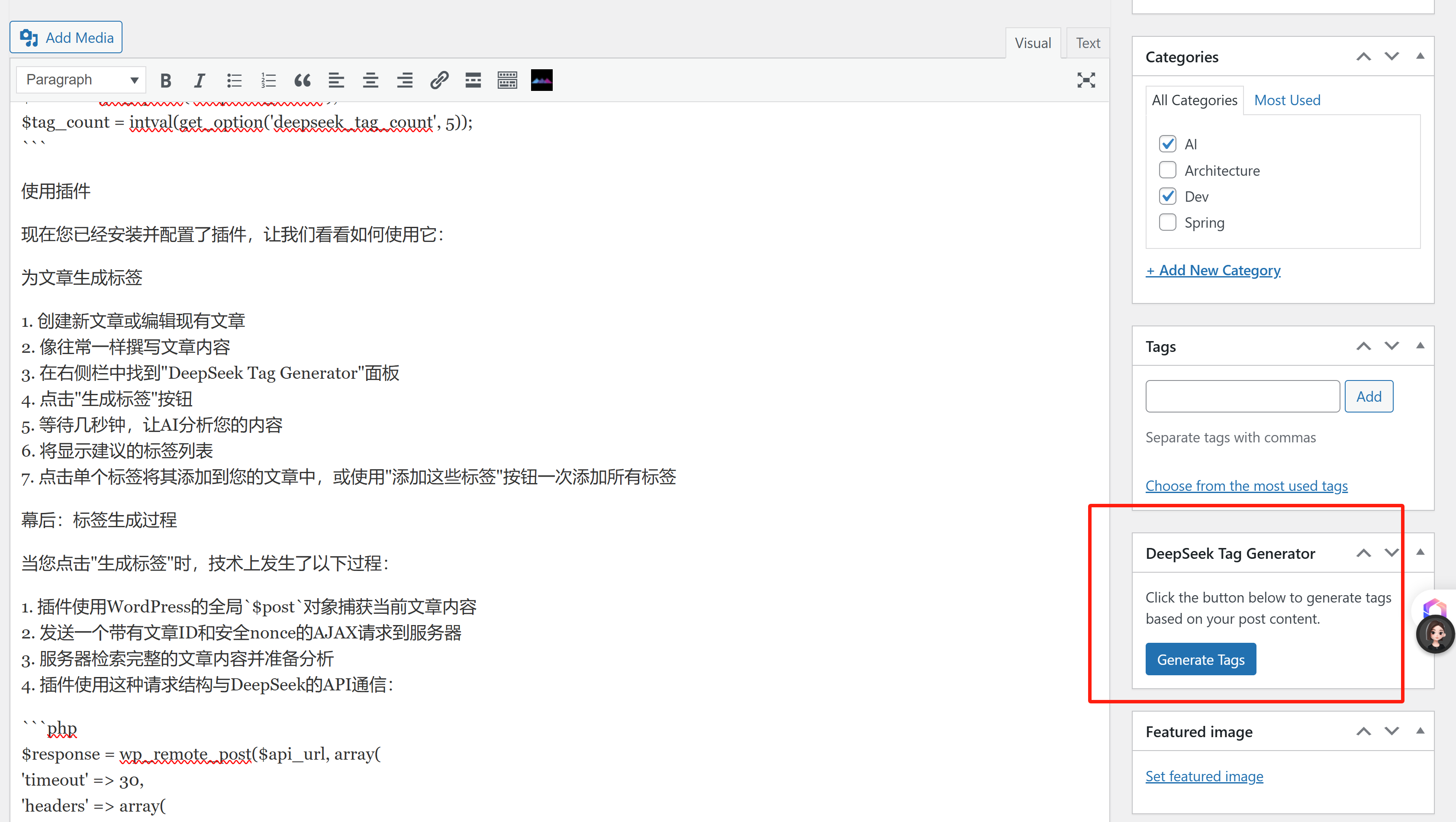Align text left
Viewport: 1456px width, 822px height.
[336, 80]
